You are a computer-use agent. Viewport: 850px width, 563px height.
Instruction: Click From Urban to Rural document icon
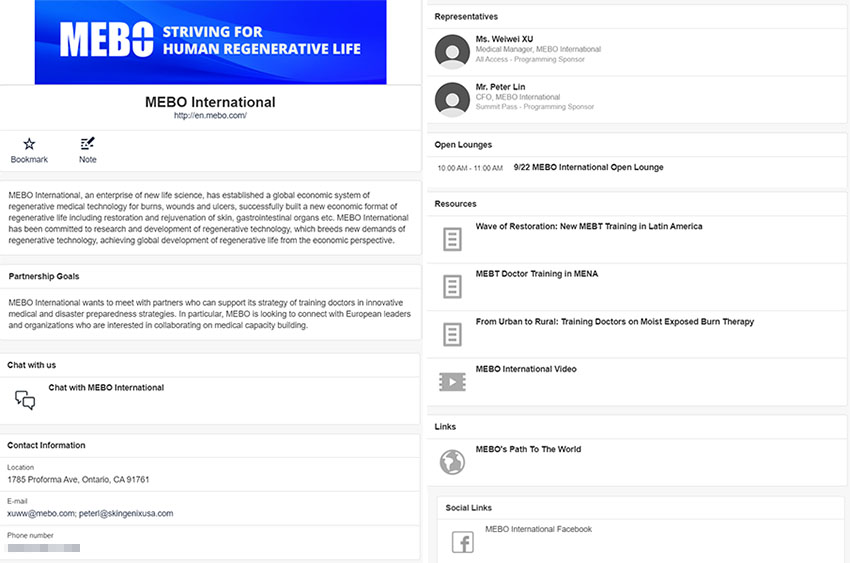(x=452, y=334)
